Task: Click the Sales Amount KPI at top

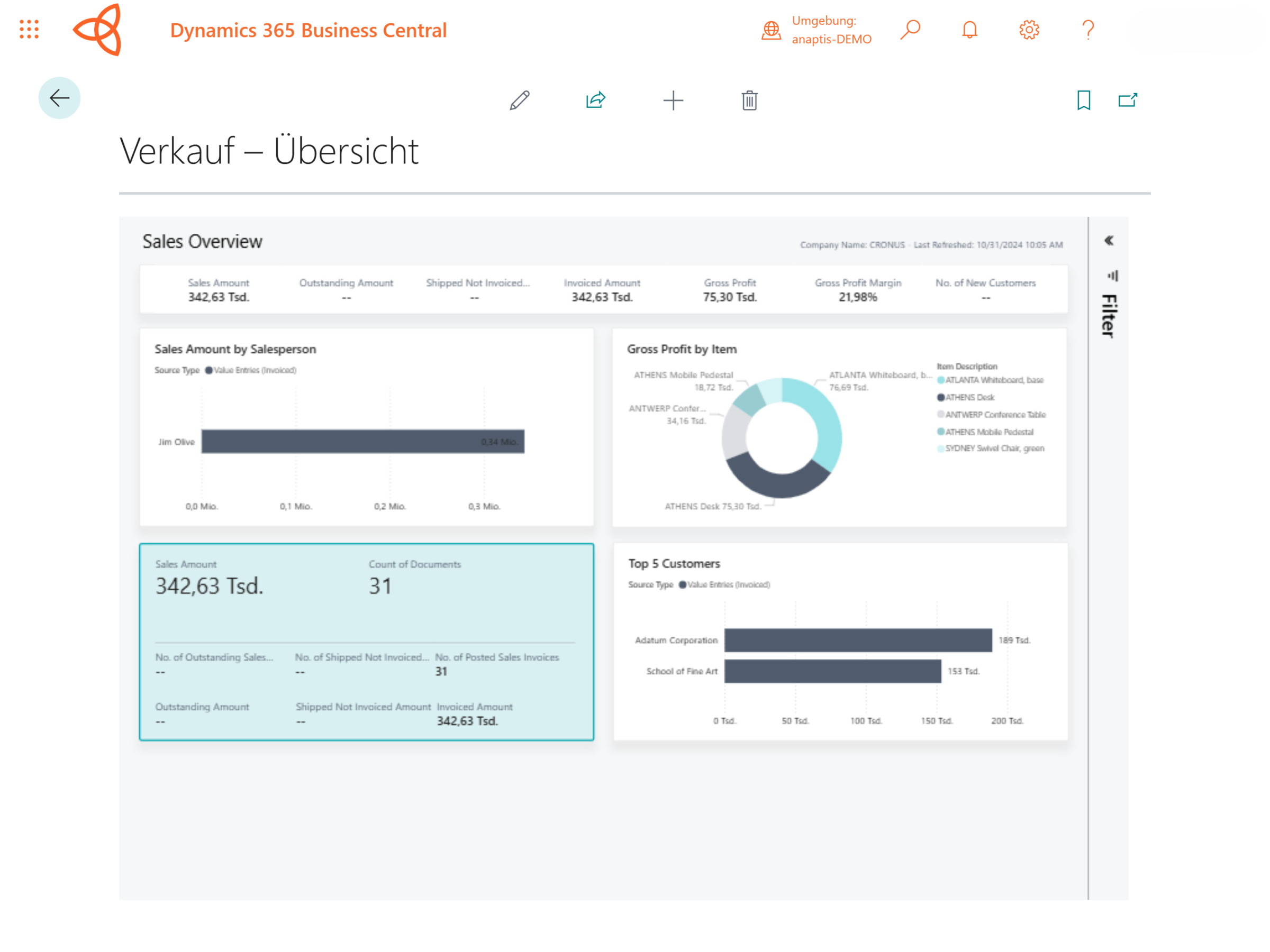Action: tap(218, 290)
